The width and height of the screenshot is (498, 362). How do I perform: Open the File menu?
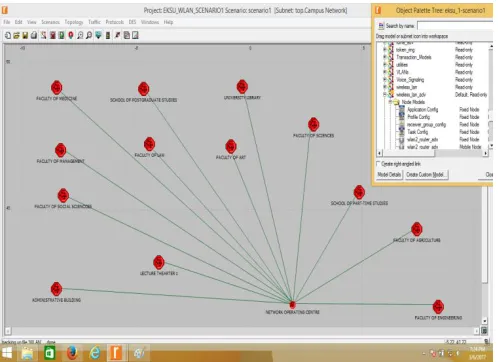[x=7, y=22]
